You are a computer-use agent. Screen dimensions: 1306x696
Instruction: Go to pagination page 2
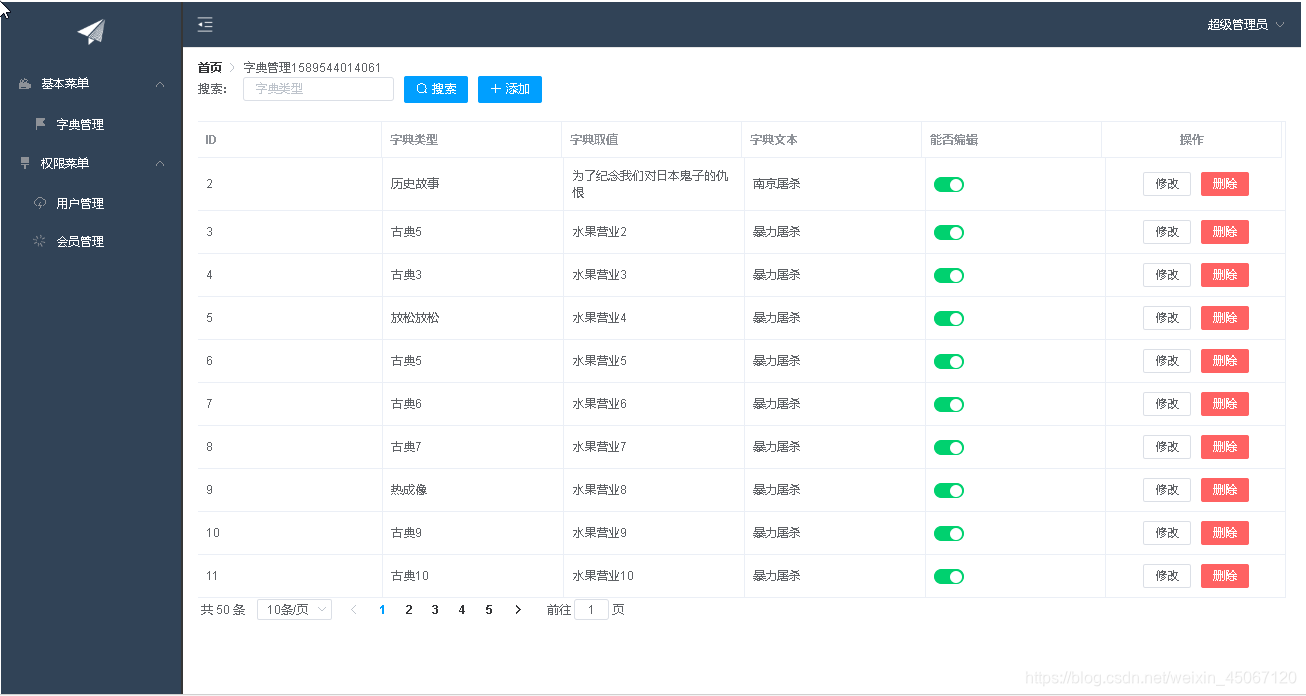[409, 610]
